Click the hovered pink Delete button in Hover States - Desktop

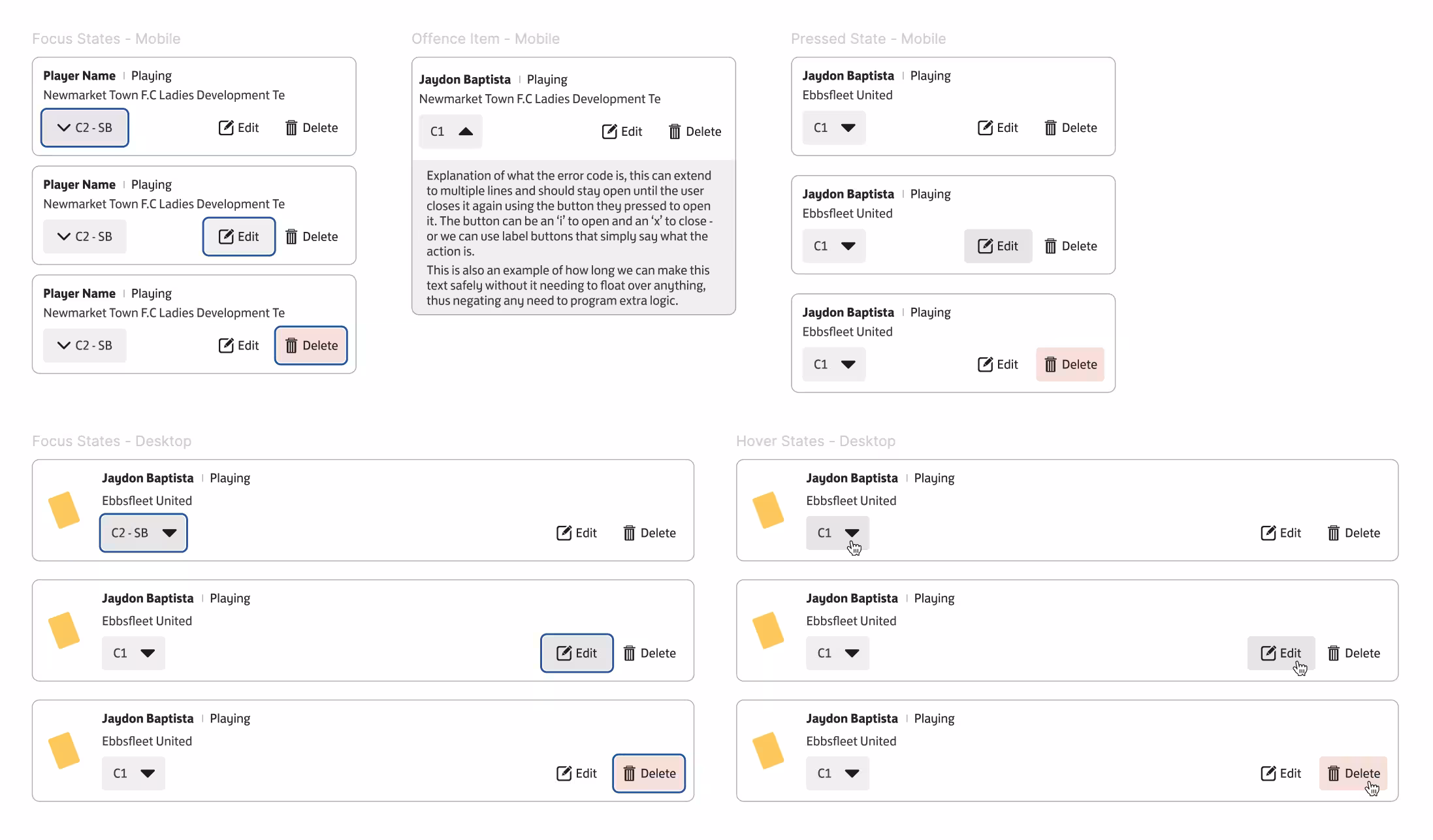pyautogui.click(x=1353, y=773)
